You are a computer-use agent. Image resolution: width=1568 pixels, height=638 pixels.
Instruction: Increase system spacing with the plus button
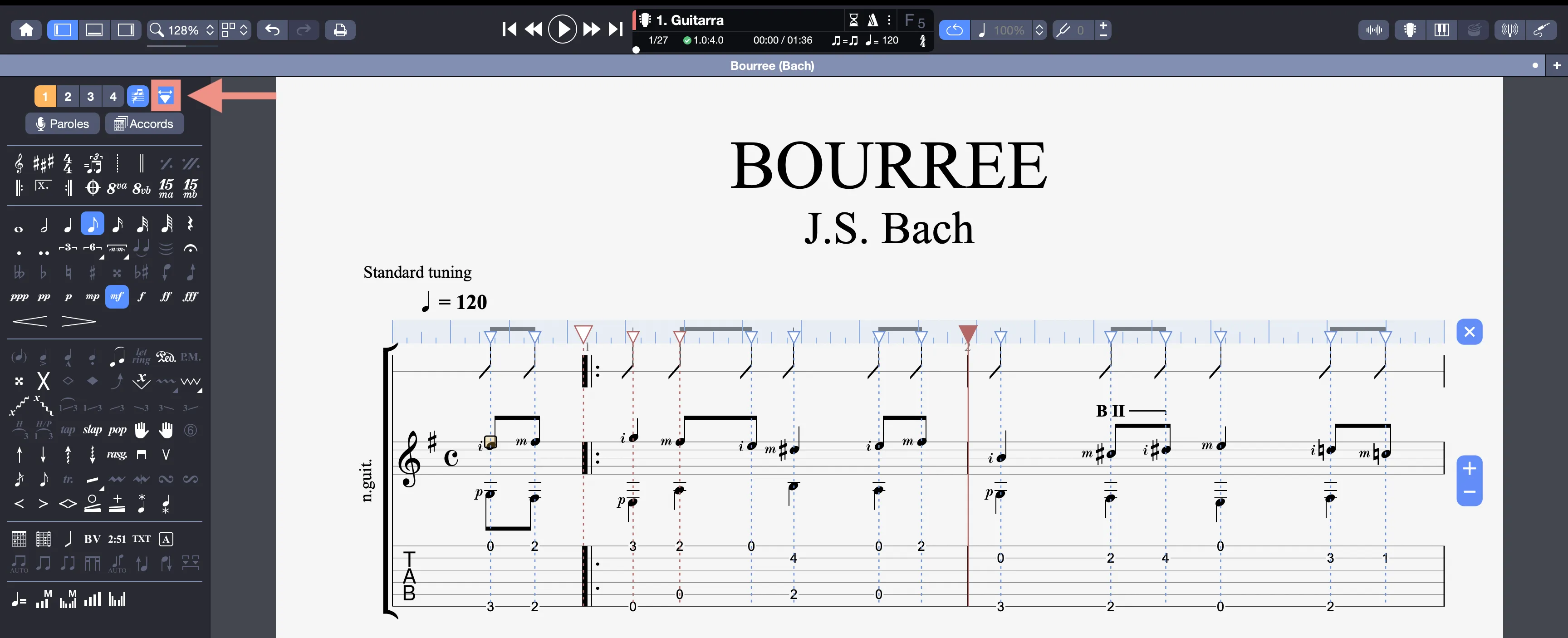[1470, 468]
